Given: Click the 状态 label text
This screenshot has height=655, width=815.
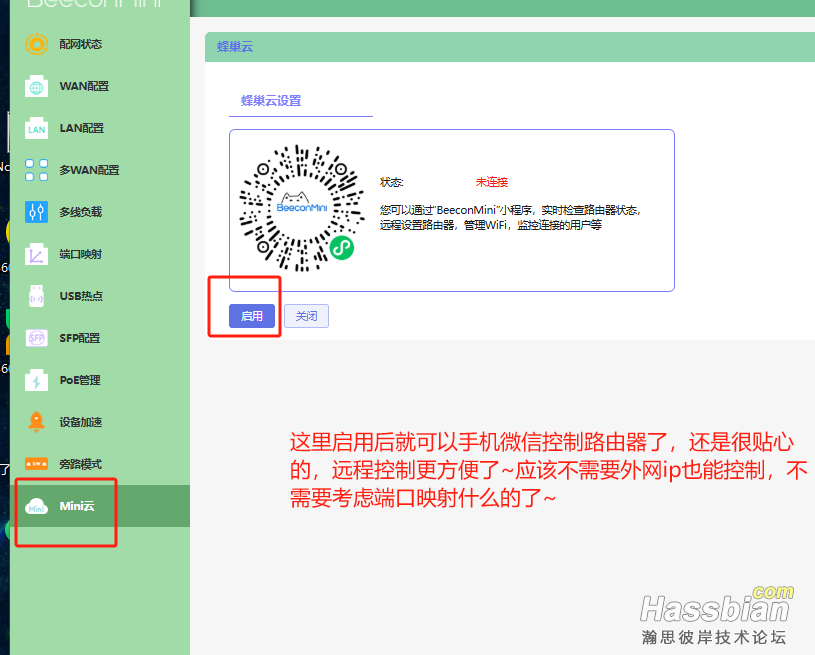Looking at the screenshot, I should (391, 182).
